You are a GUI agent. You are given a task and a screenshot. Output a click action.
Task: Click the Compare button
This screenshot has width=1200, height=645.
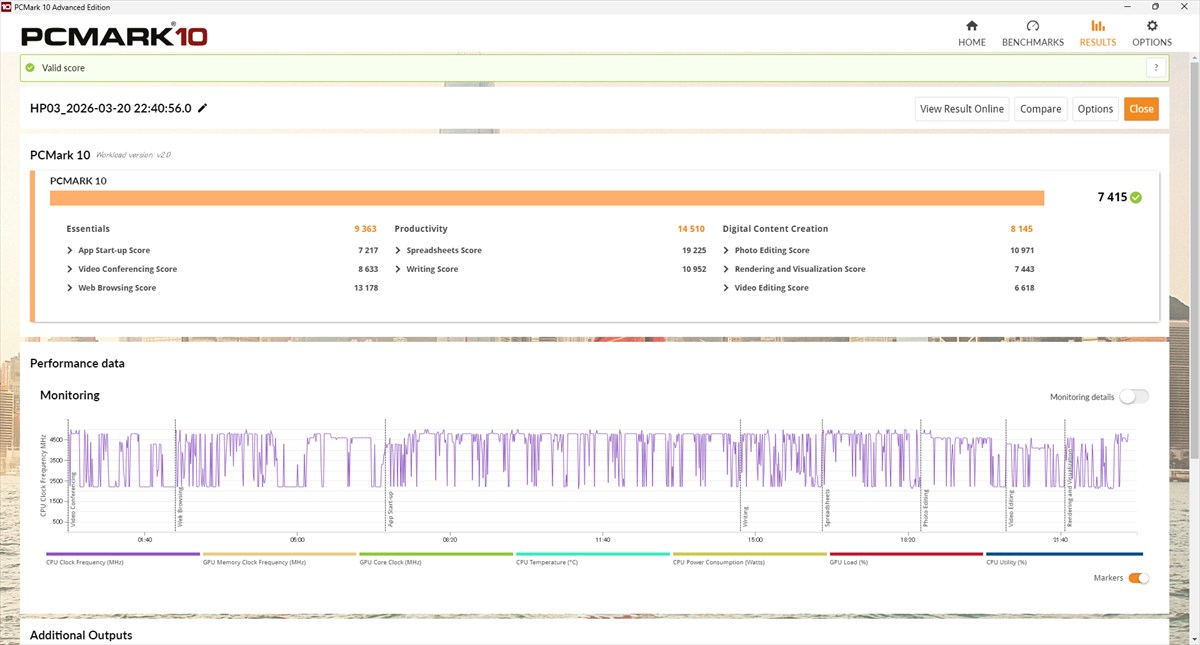click(x=1040, y=109)
